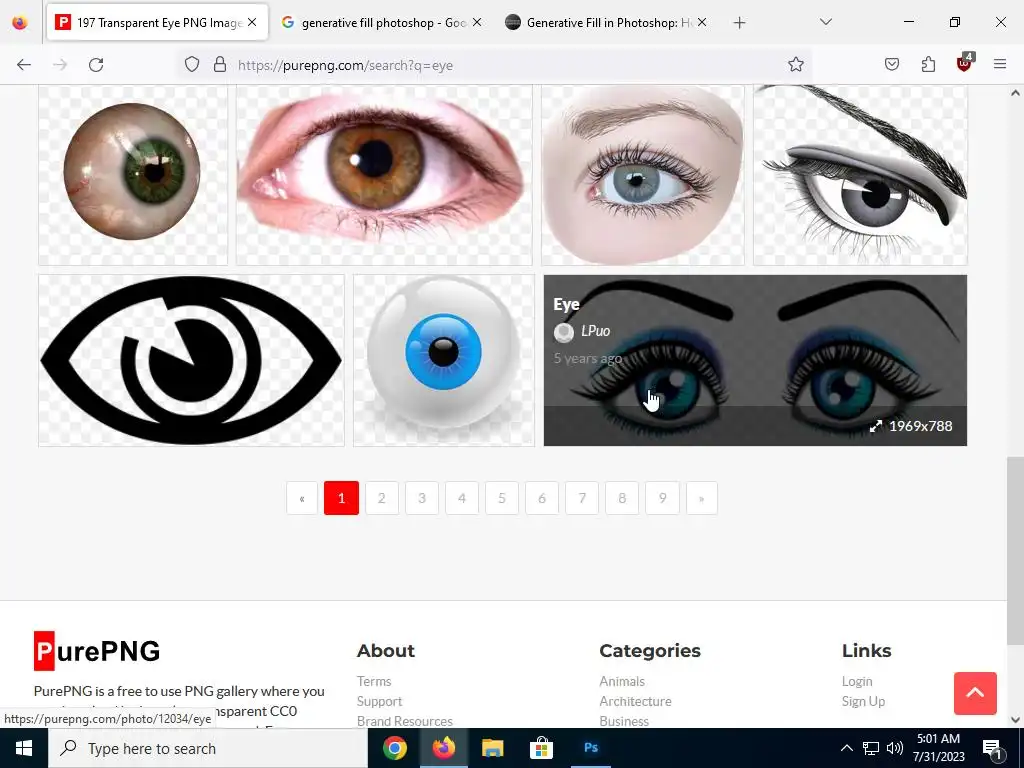Open Microsoft Store from the taskbar
Screen dimensions: 1024x768
(541, 748)
